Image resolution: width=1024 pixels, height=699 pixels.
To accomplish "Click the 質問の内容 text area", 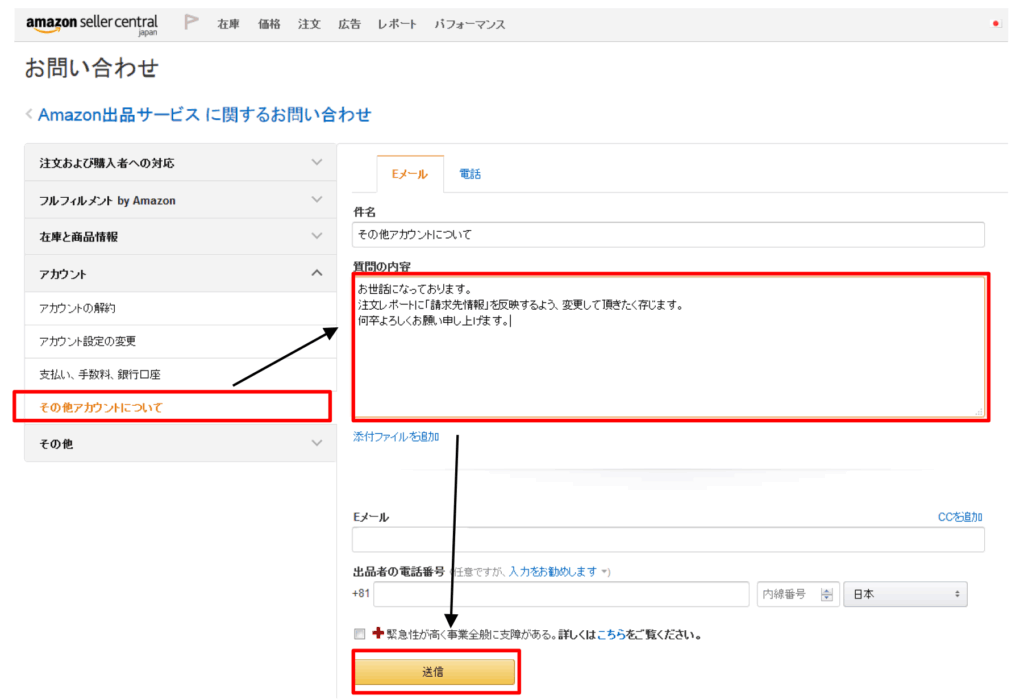I will pyautogui.click(x=669, y=347).
